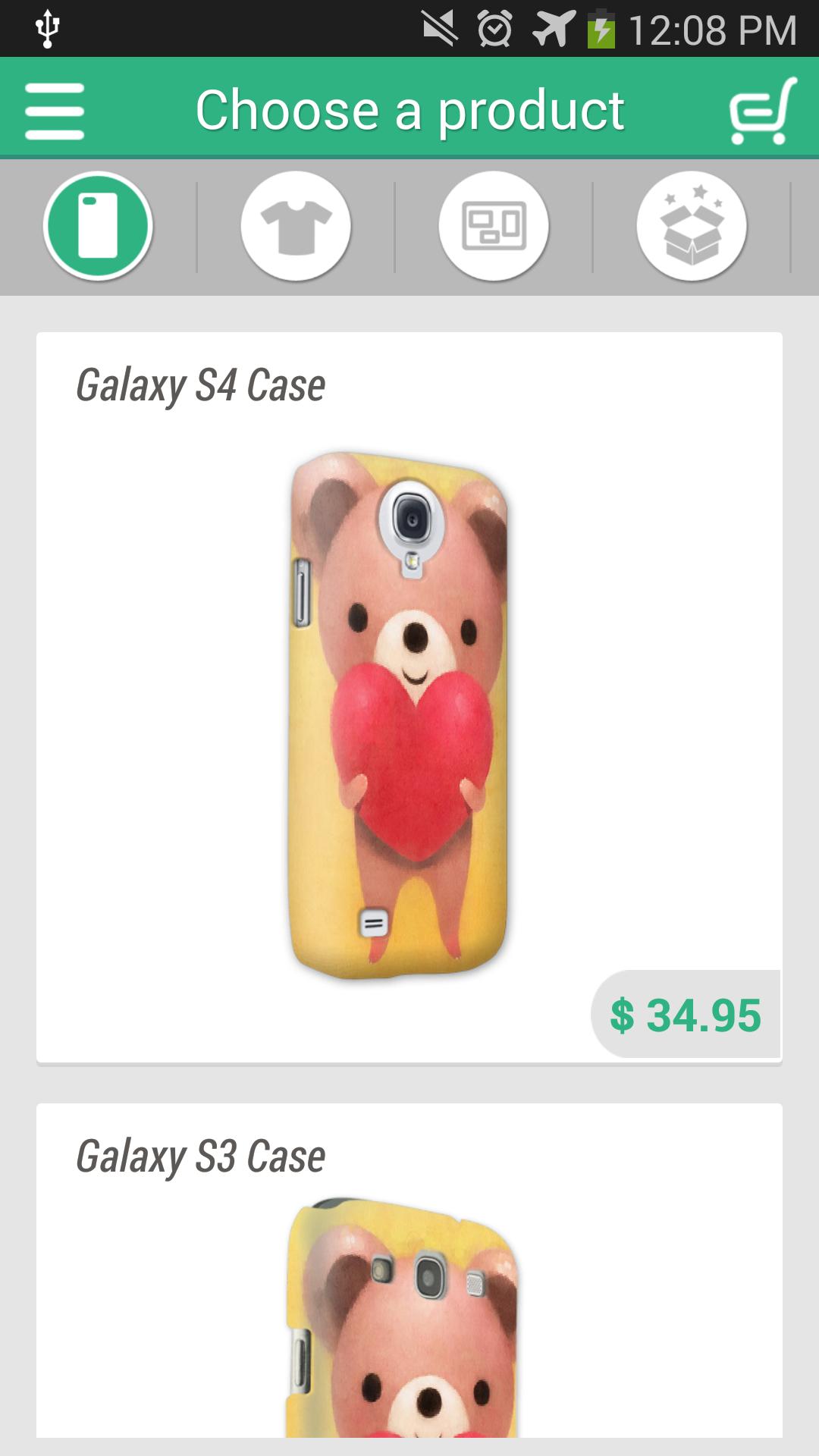Open the hamburger navigation menu
This screenshot has height=1456, width=819.
coord(54,111)
